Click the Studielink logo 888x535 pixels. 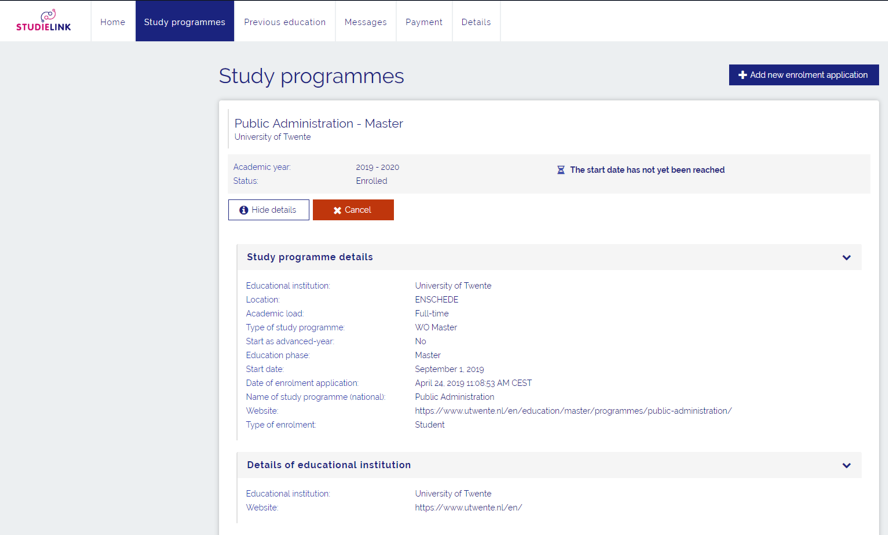44,20
